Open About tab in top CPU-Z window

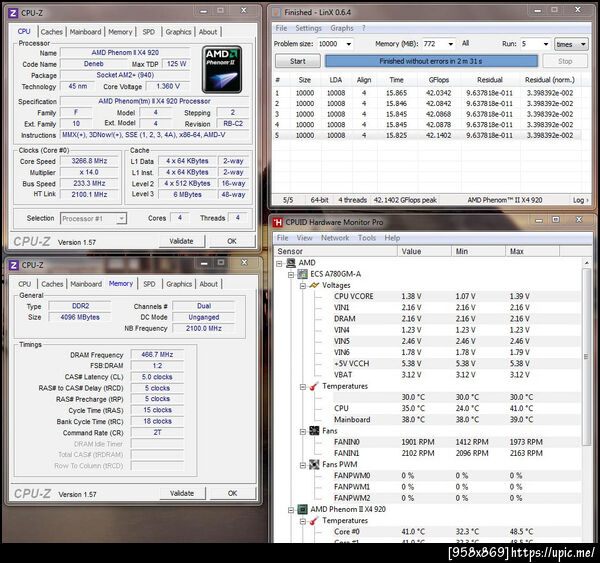tap(208, 32)
